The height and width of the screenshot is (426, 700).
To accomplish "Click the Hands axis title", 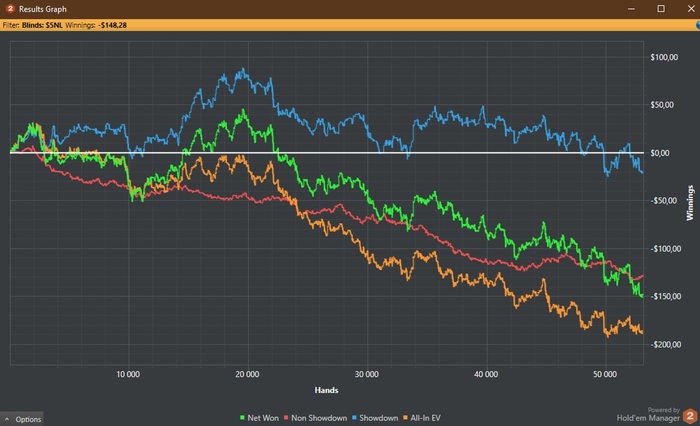I will point(326,390).
